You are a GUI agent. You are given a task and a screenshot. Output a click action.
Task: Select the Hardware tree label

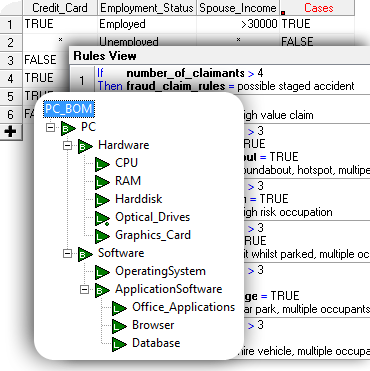[123, 145]
